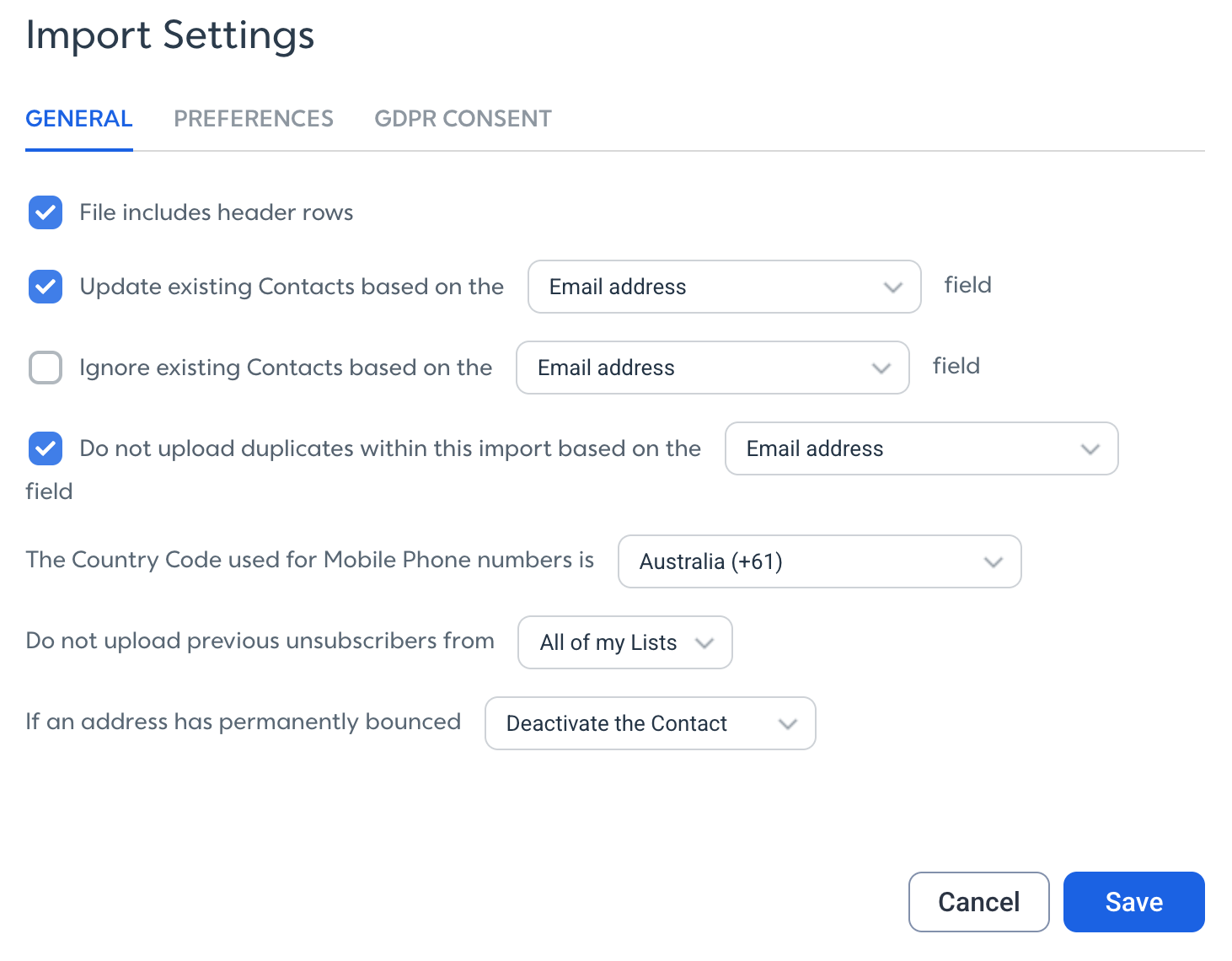
Task: Uncheck File includes header rows checkbox
Action: [46, 212]
